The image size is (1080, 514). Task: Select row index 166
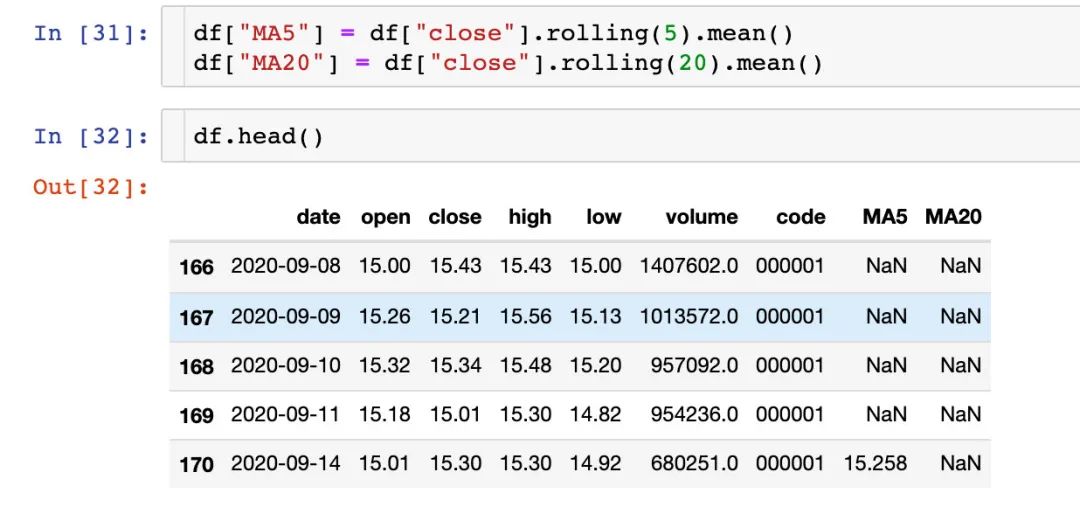[x=196, y=267]
